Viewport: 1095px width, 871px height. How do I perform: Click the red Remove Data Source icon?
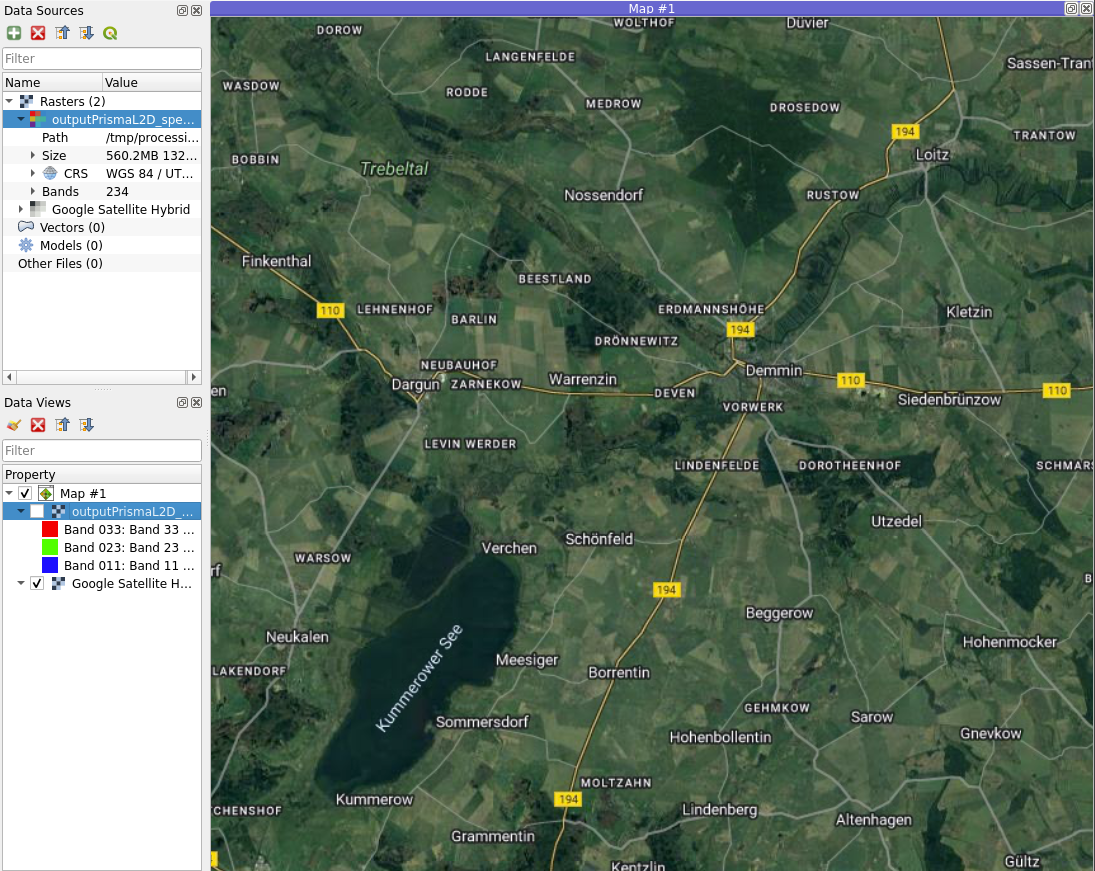[38, 33]
